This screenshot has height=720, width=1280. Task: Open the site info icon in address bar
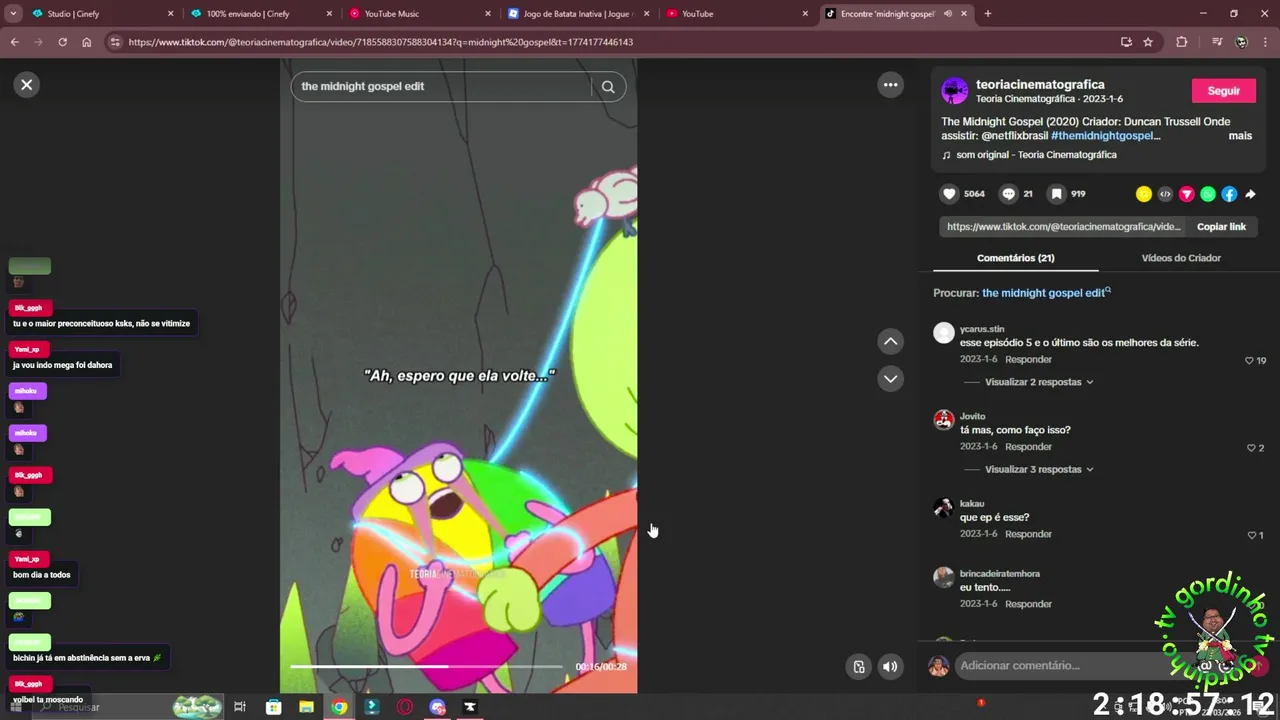pos(115,42)
